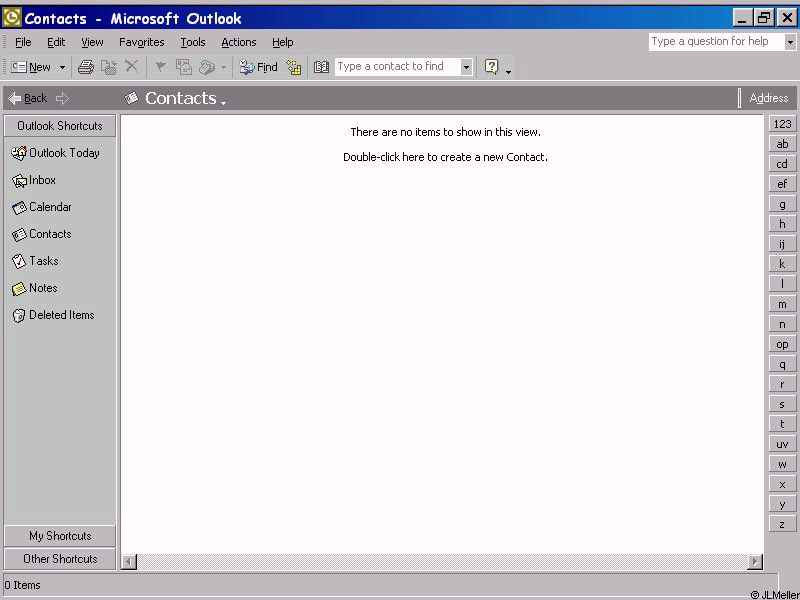This screenshot has width=800, height=600.
Task: Open the View menu
Action: click(x=92, y=42)
